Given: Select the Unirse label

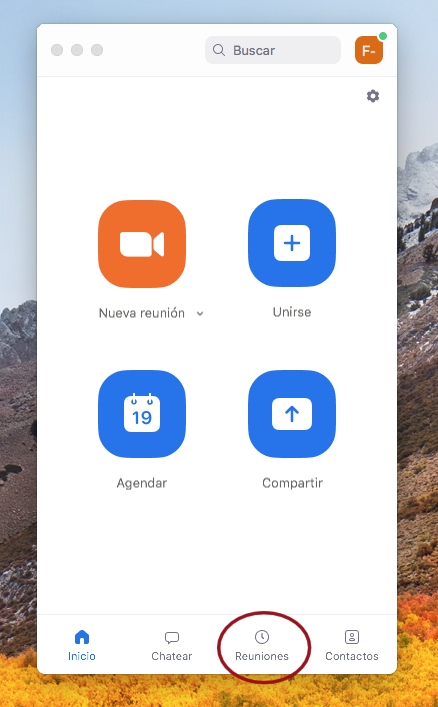Looking at the screenshot, I should (x=292, y=312).
